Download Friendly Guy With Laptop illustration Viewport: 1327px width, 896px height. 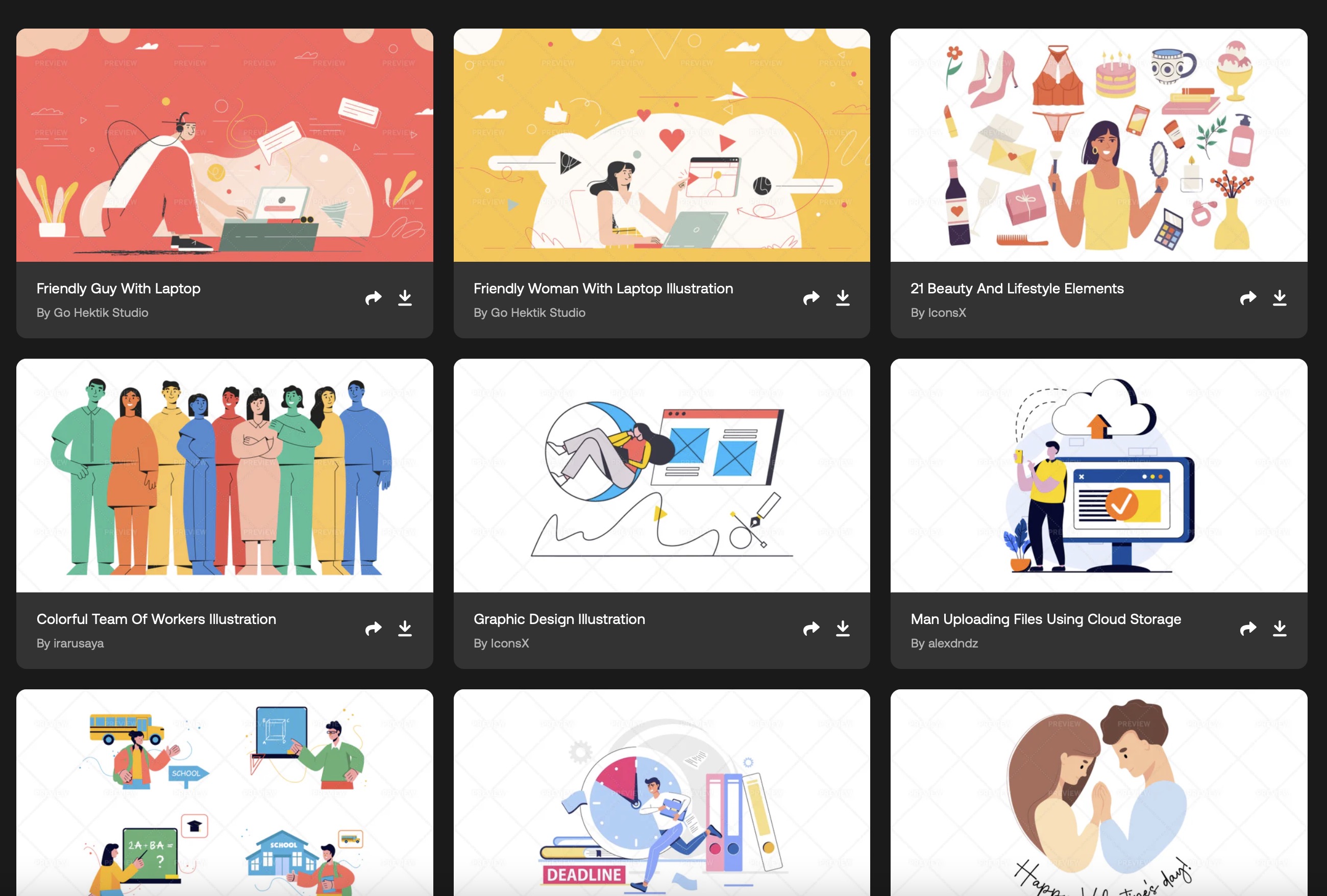[x=405, y=298]
